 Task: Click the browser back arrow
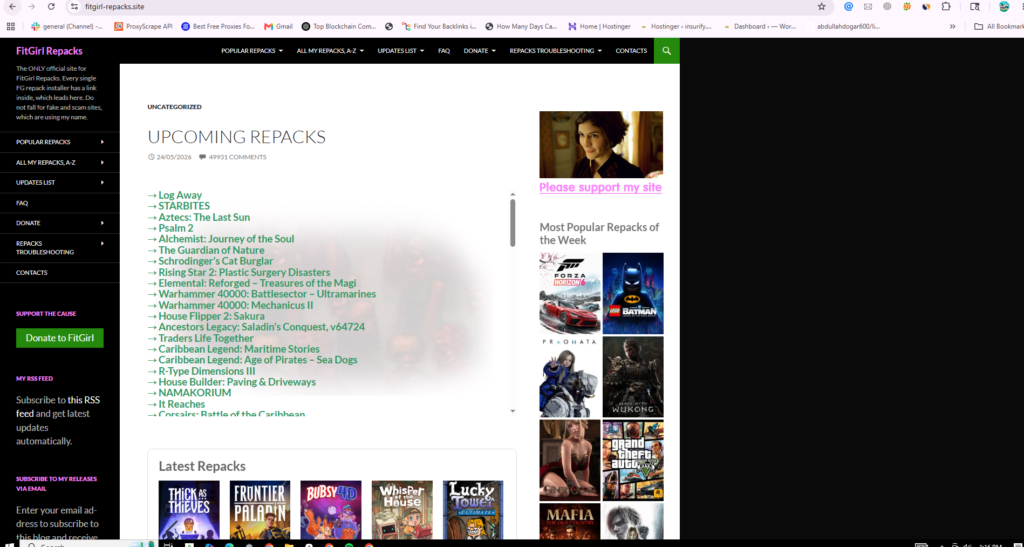pyautogui.click(x=12, y=7)
